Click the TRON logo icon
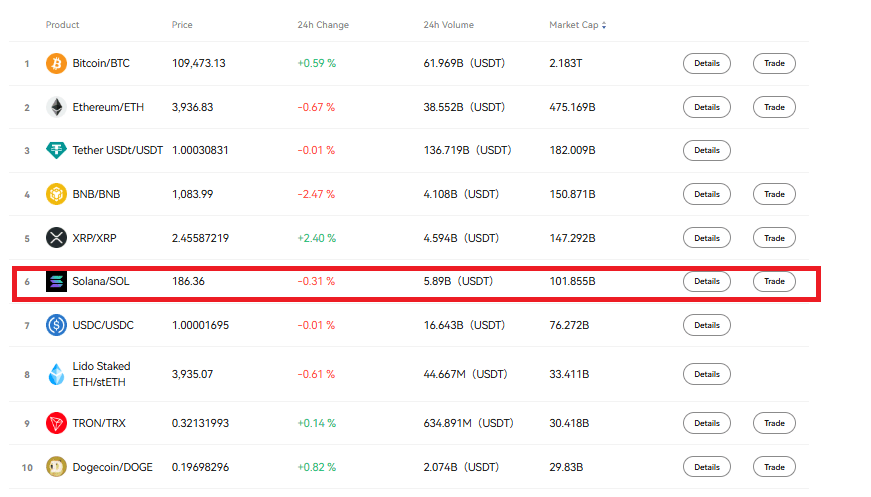 (57, 423)
